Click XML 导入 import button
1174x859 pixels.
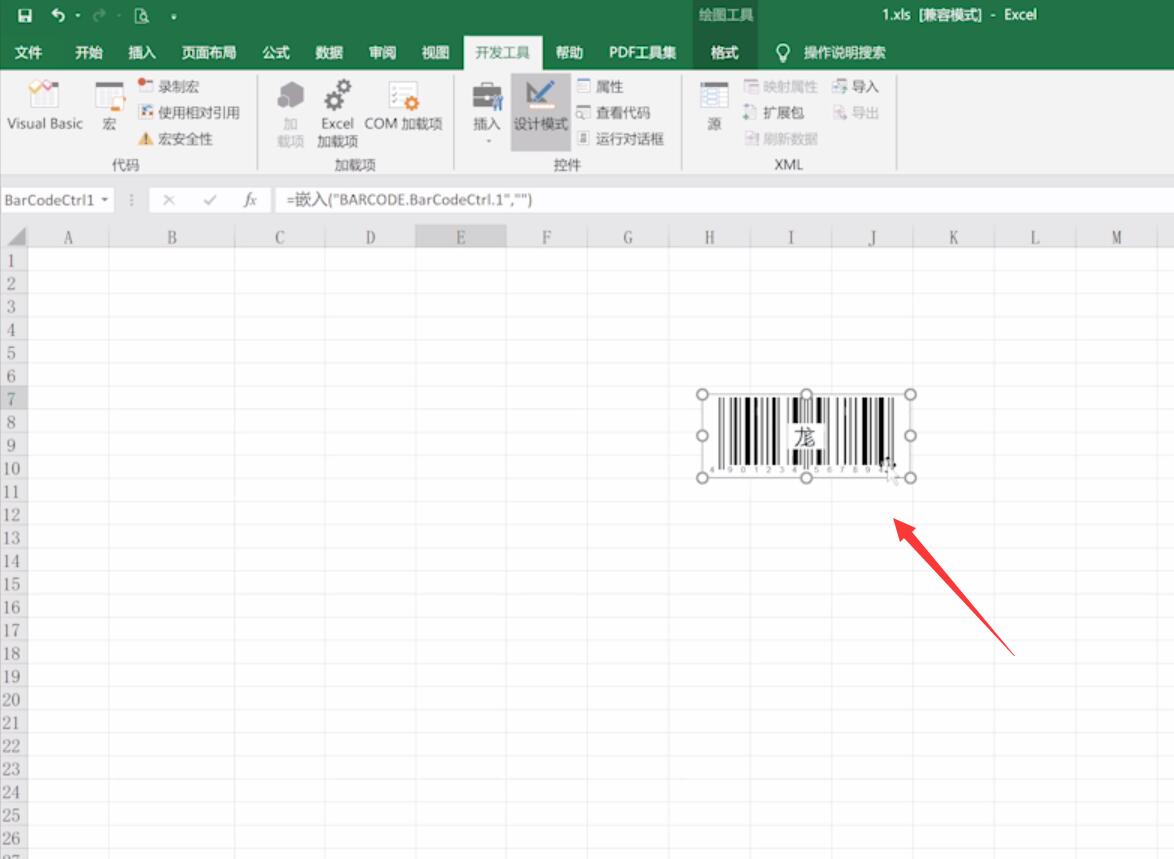pos(855,86)
